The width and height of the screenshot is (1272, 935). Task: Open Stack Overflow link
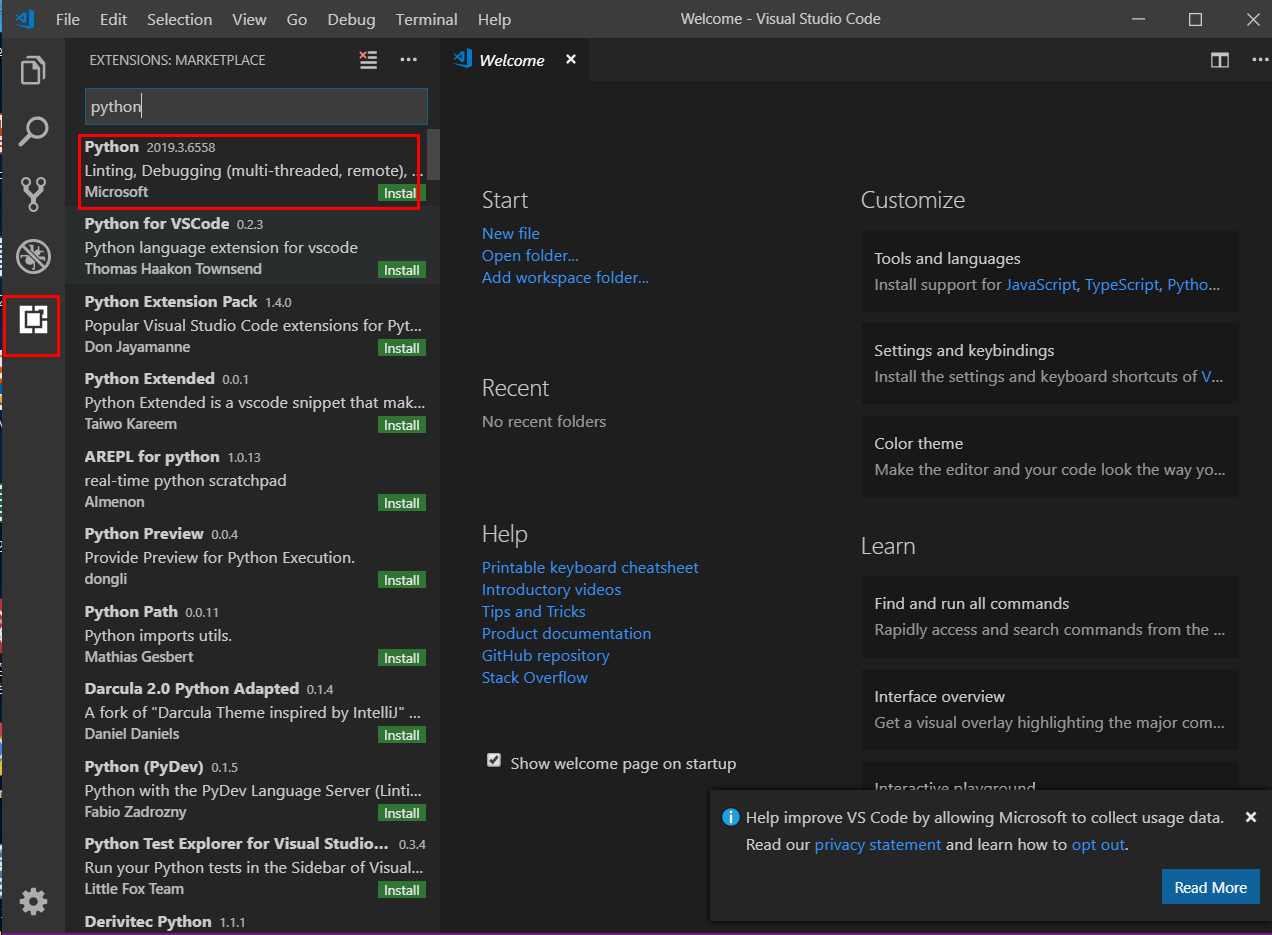tap(534, 677)
